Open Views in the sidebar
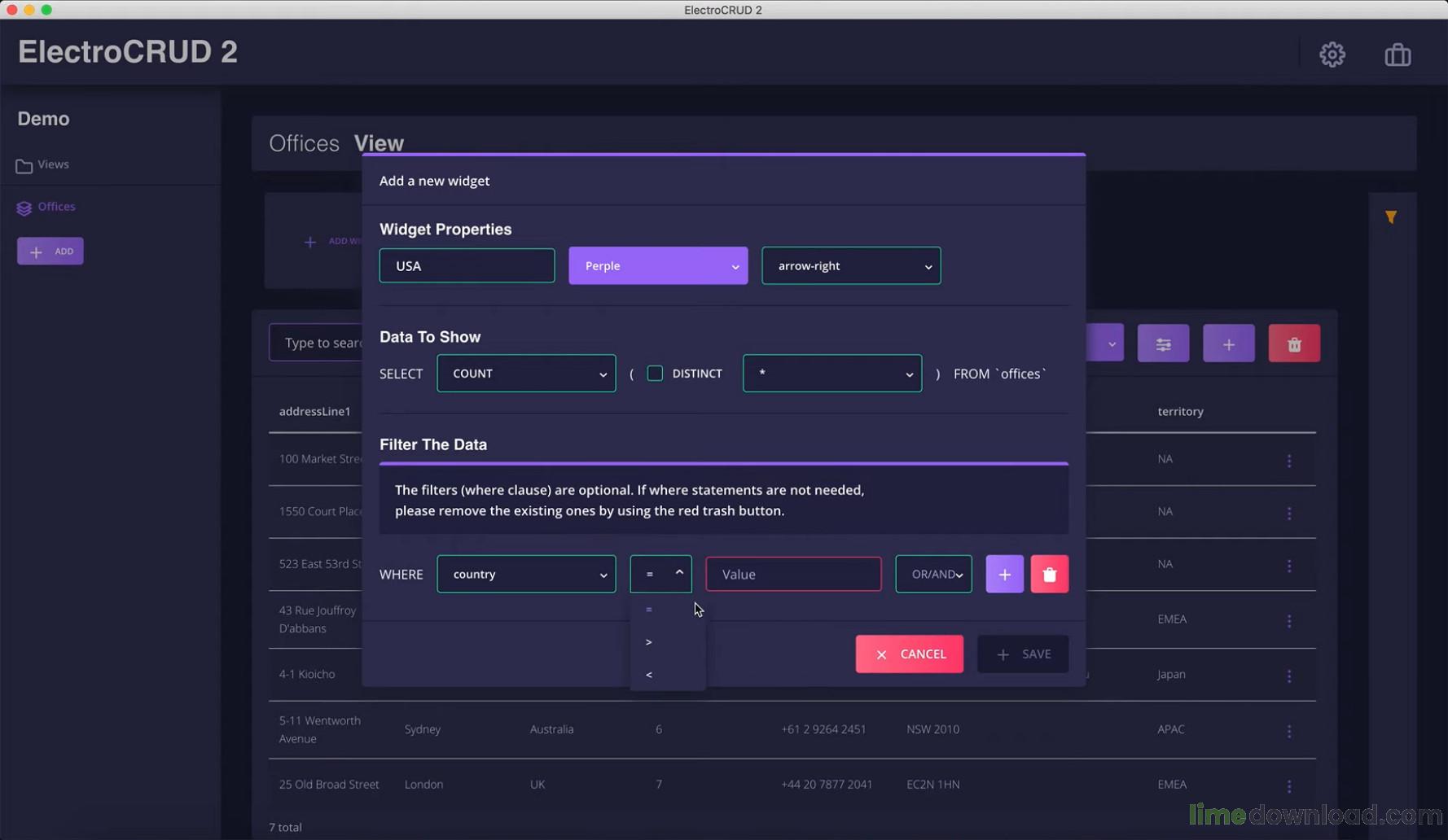Screen dimensions: 1448x840 pyautogui.click(x=53, y=164)
